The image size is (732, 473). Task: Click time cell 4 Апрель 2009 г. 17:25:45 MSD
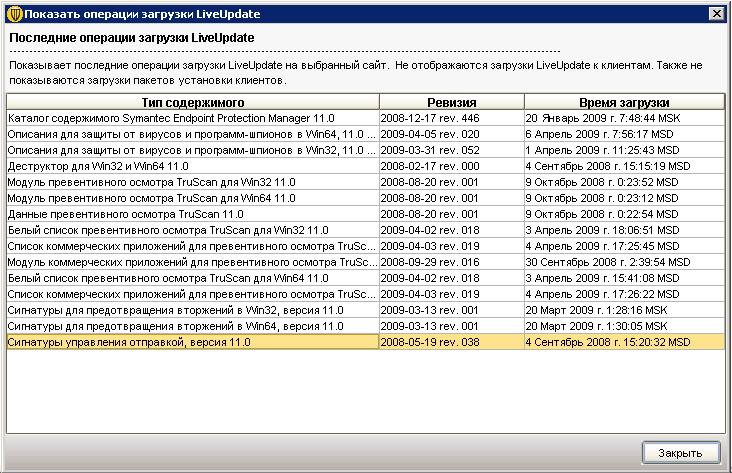pyautogui.click(x=625, y=246)
